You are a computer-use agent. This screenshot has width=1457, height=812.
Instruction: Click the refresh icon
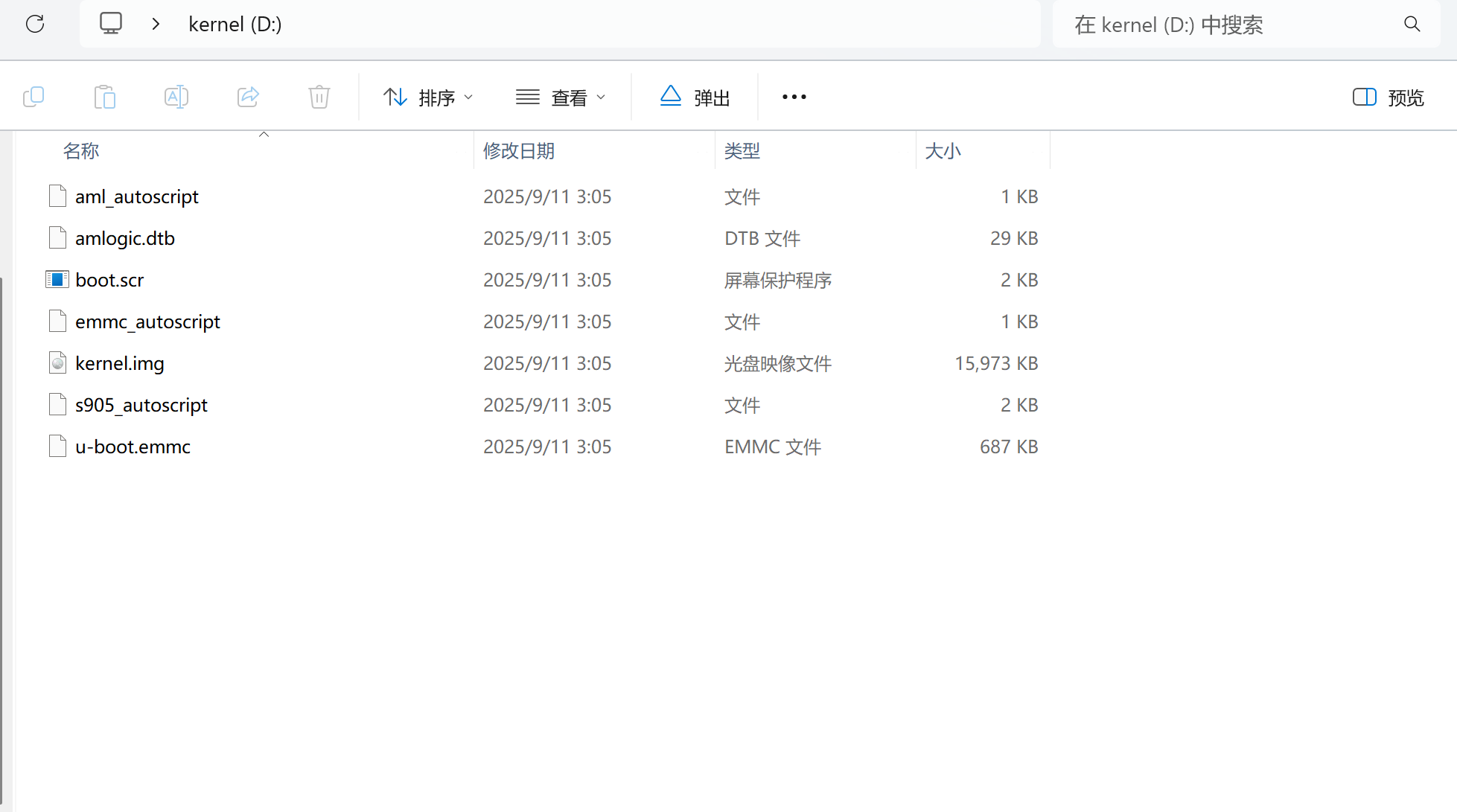click(35, 24)
